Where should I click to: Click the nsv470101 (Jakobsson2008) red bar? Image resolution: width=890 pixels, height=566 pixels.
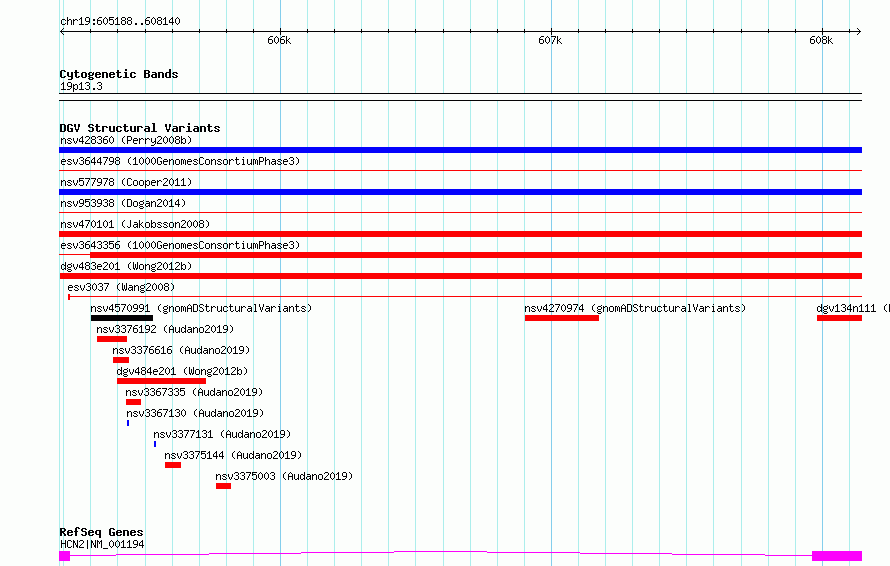coord(460,234)
